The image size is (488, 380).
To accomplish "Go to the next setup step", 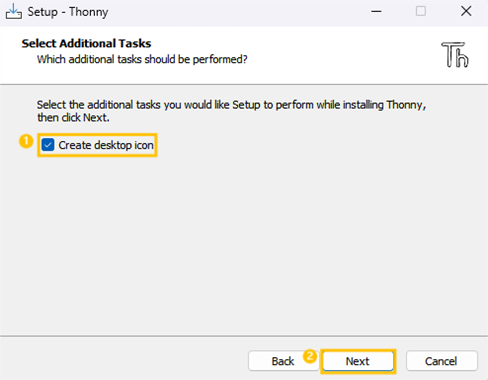I will [x=358, y=361].
